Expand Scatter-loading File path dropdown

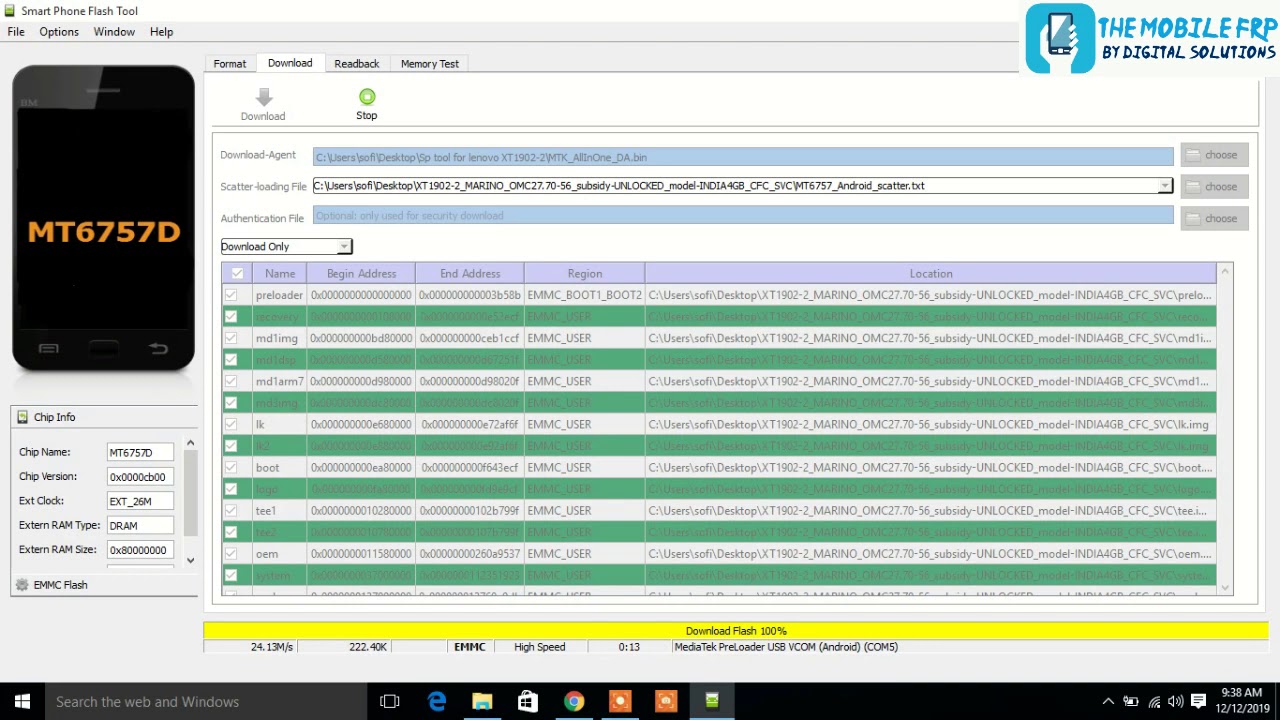[x=1165, y=186]
